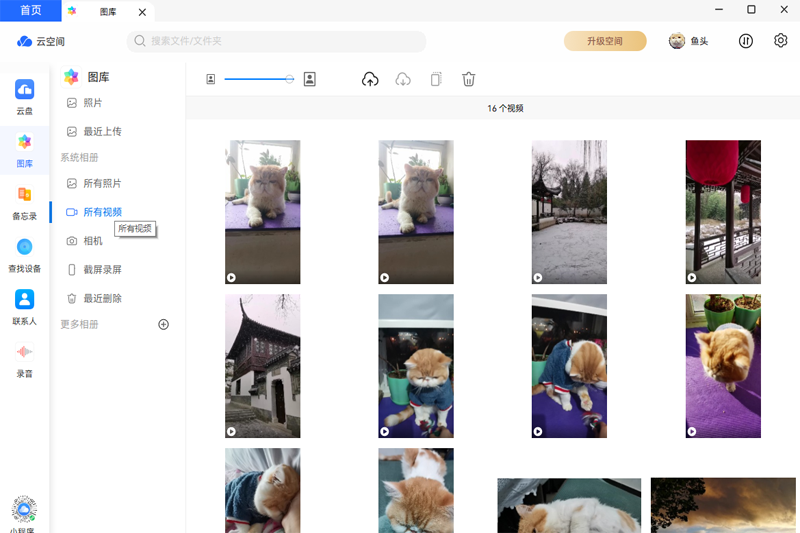Open 最近删除 recently deleted album
The width and height of the screenshot is (800, 533).
tap(102, 298)
